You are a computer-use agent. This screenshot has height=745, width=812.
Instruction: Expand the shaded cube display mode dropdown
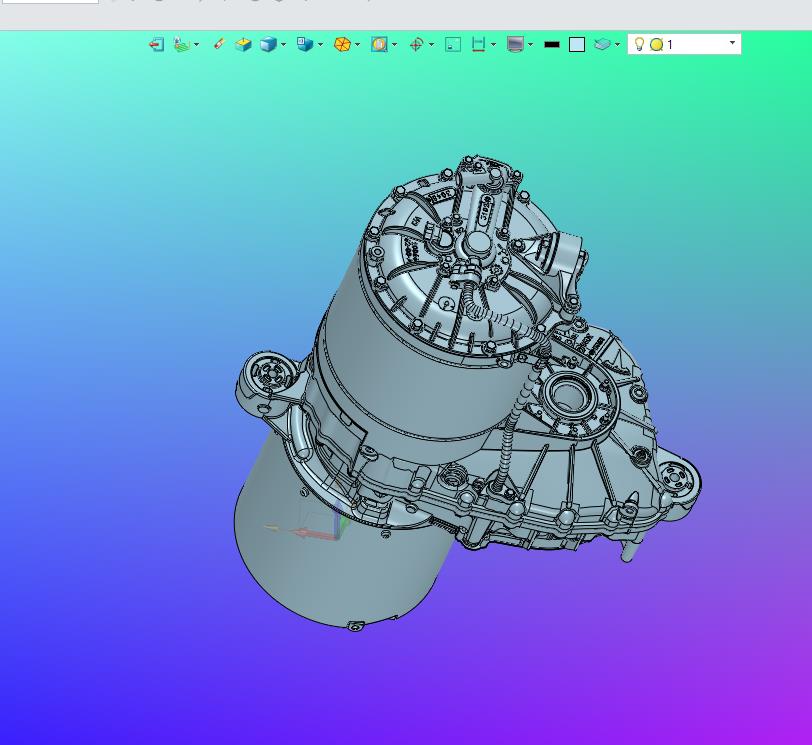283,45
